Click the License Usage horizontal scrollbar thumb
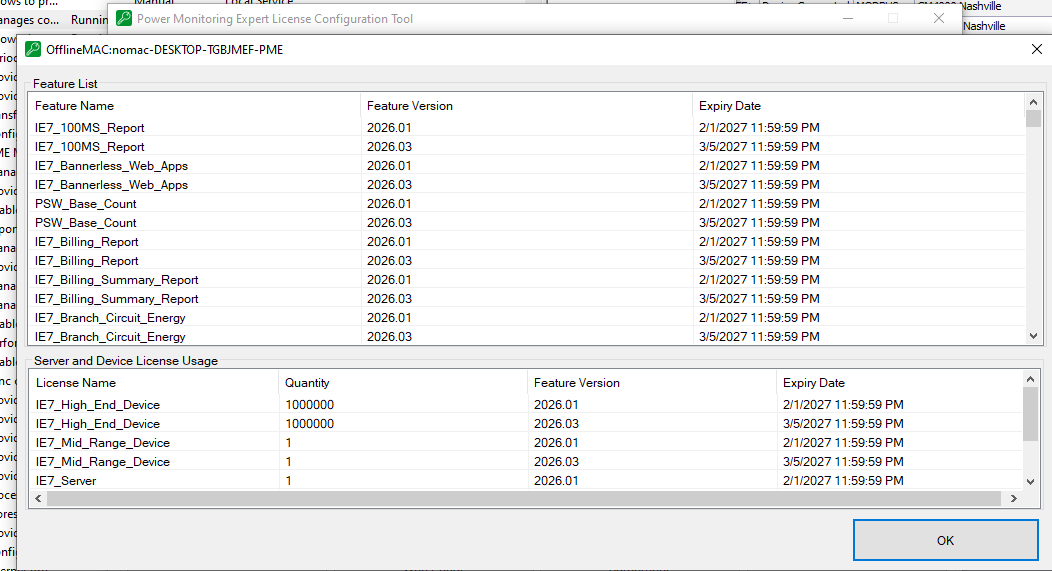Image resolution: width=1052 pixels, height=571 pixels. [x=523, y=498]
